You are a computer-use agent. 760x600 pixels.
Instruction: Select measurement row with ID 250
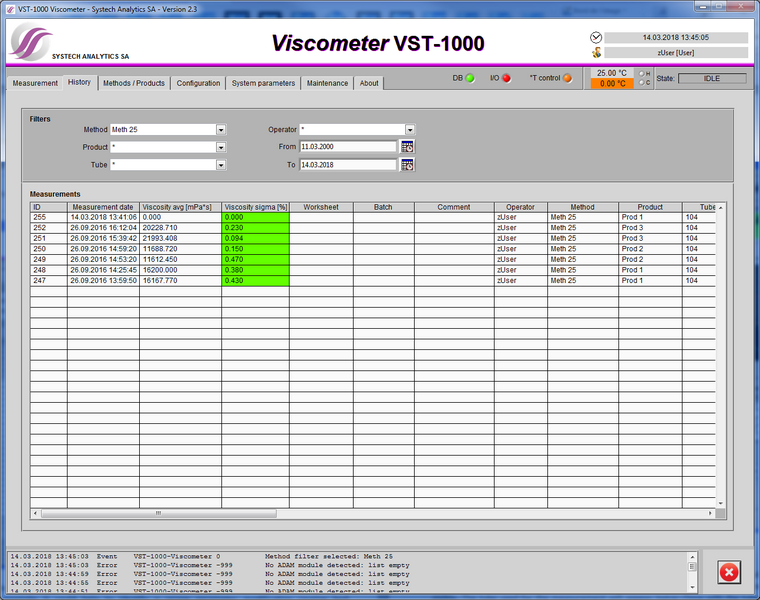(373, 249)
